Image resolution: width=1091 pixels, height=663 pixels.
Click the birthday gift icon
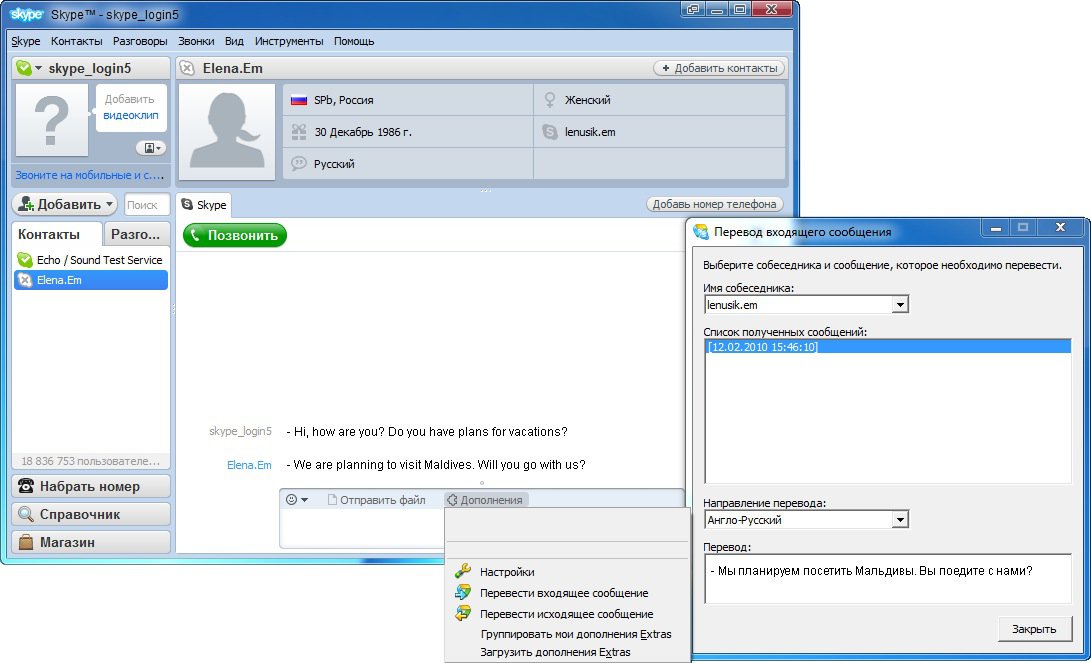pyautogui.click(x=298, y=131)
